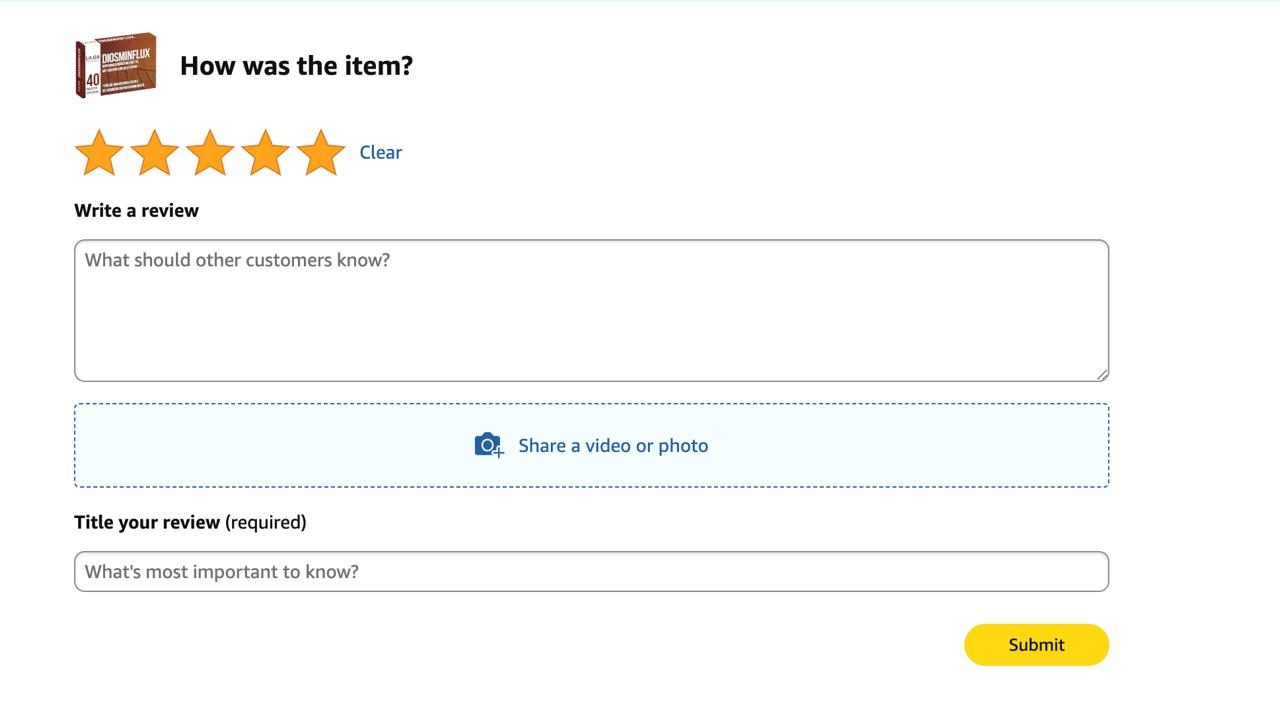This screenshot has width=1280, height=719.
Task: Clear the star rating
Action: pos(381,152)
